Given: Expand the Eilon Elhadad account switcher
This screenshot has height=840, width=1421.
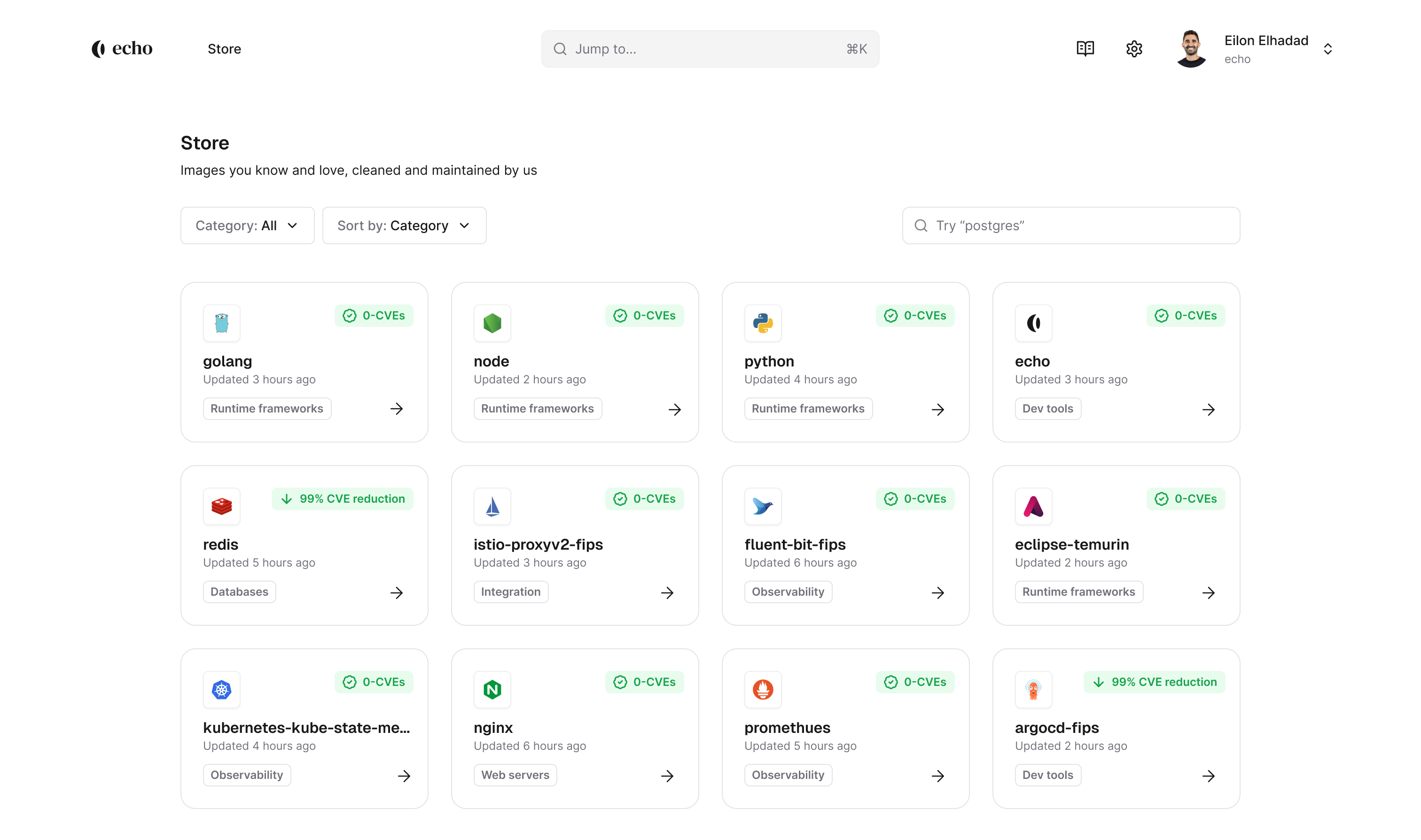Looking at the screenshot, I should point(1327,49).
